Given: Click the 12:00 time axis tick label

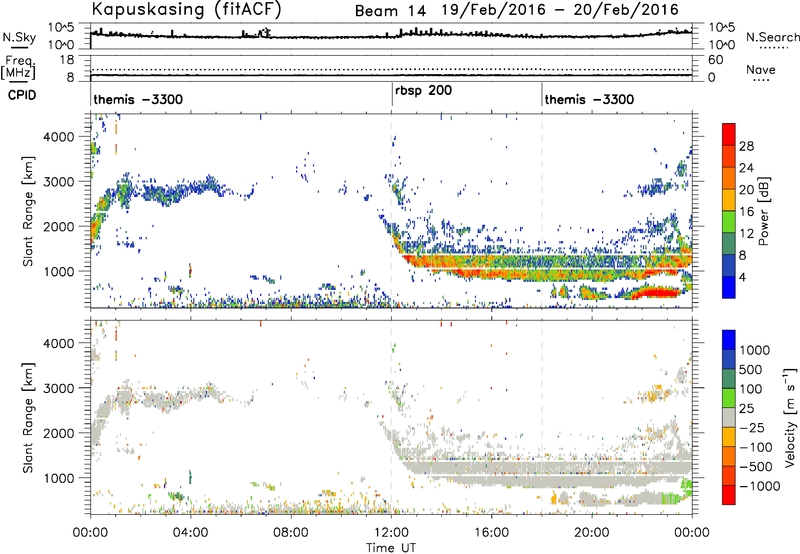Looking at the screenshot, I should click(391, 533).
